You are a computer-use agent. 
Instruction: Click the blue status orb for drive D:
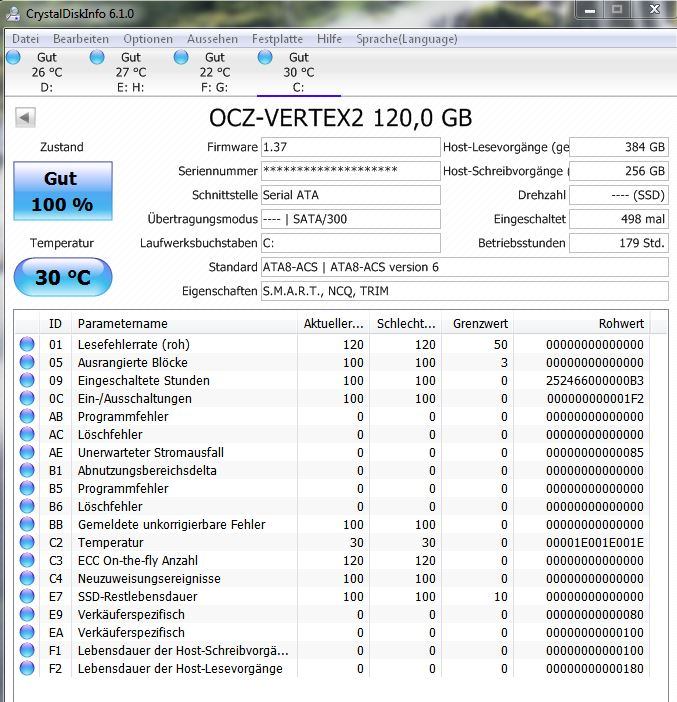click(13, 57)
